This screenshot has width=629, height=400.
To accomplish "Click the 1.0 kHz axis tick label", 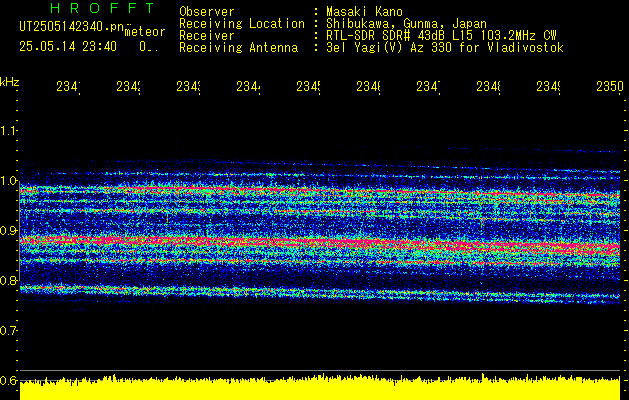I will pyautogui.click(x=8, y=181).
